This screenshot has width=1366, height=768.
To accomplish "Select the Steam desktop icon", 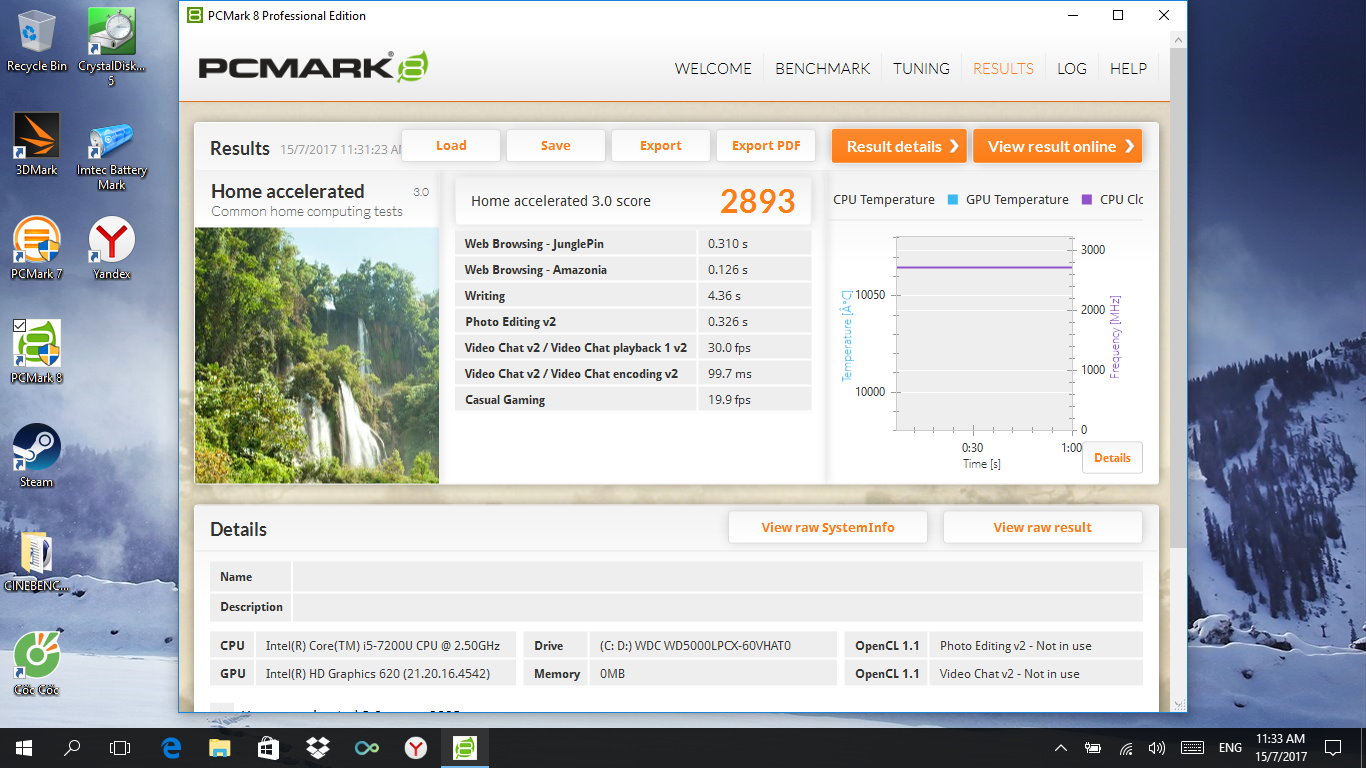I will pyautogui.click(x=37, y=456).
